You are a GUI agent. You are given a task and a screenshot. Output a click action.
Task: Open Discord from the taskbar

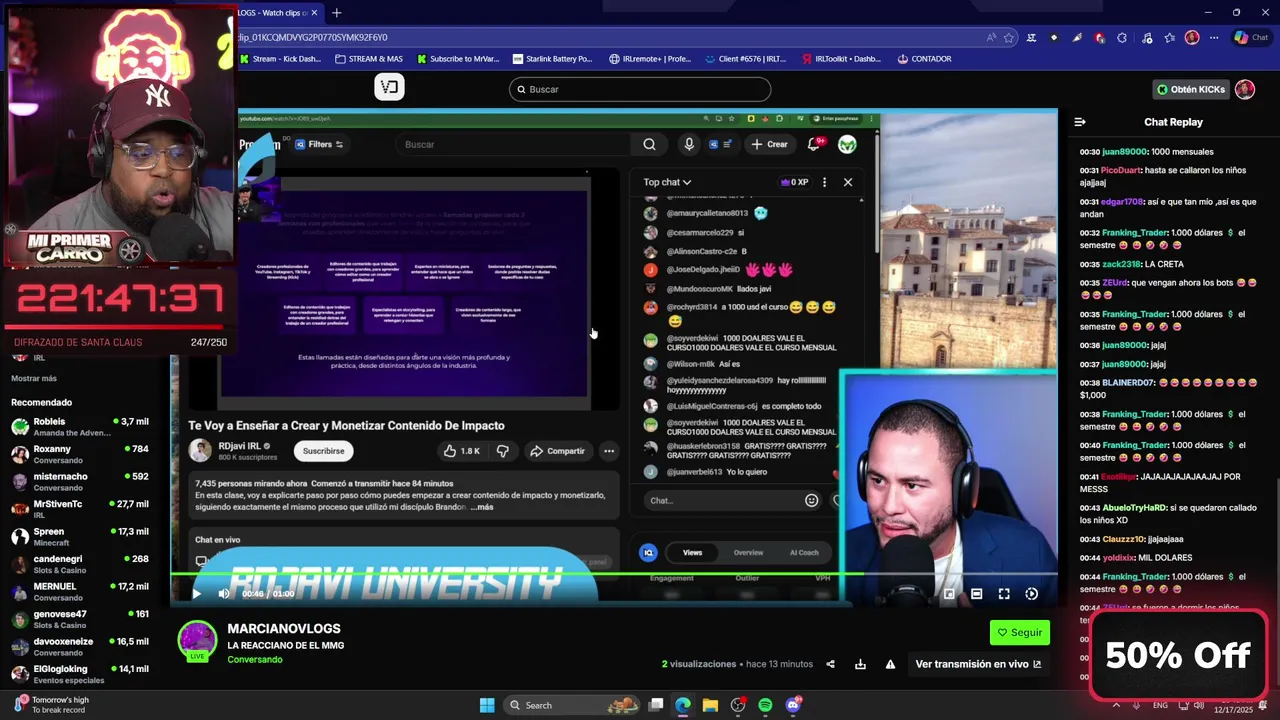click(793, 705)
